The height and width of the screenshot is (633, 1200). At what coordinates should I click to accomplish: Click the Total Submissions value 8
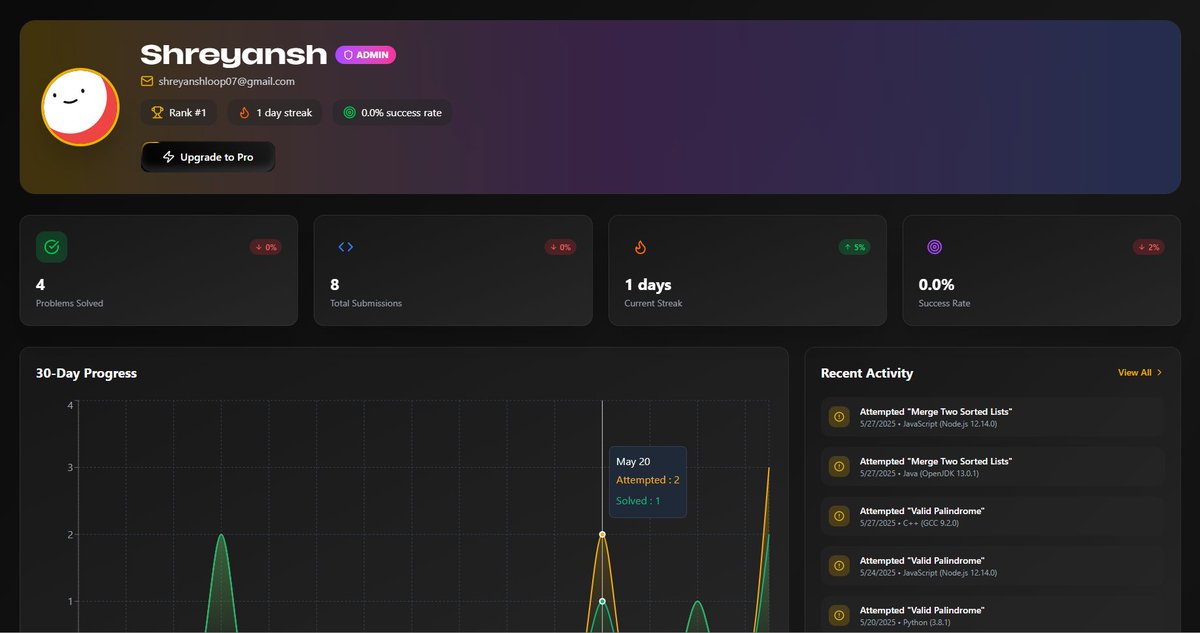coord(334,285)
